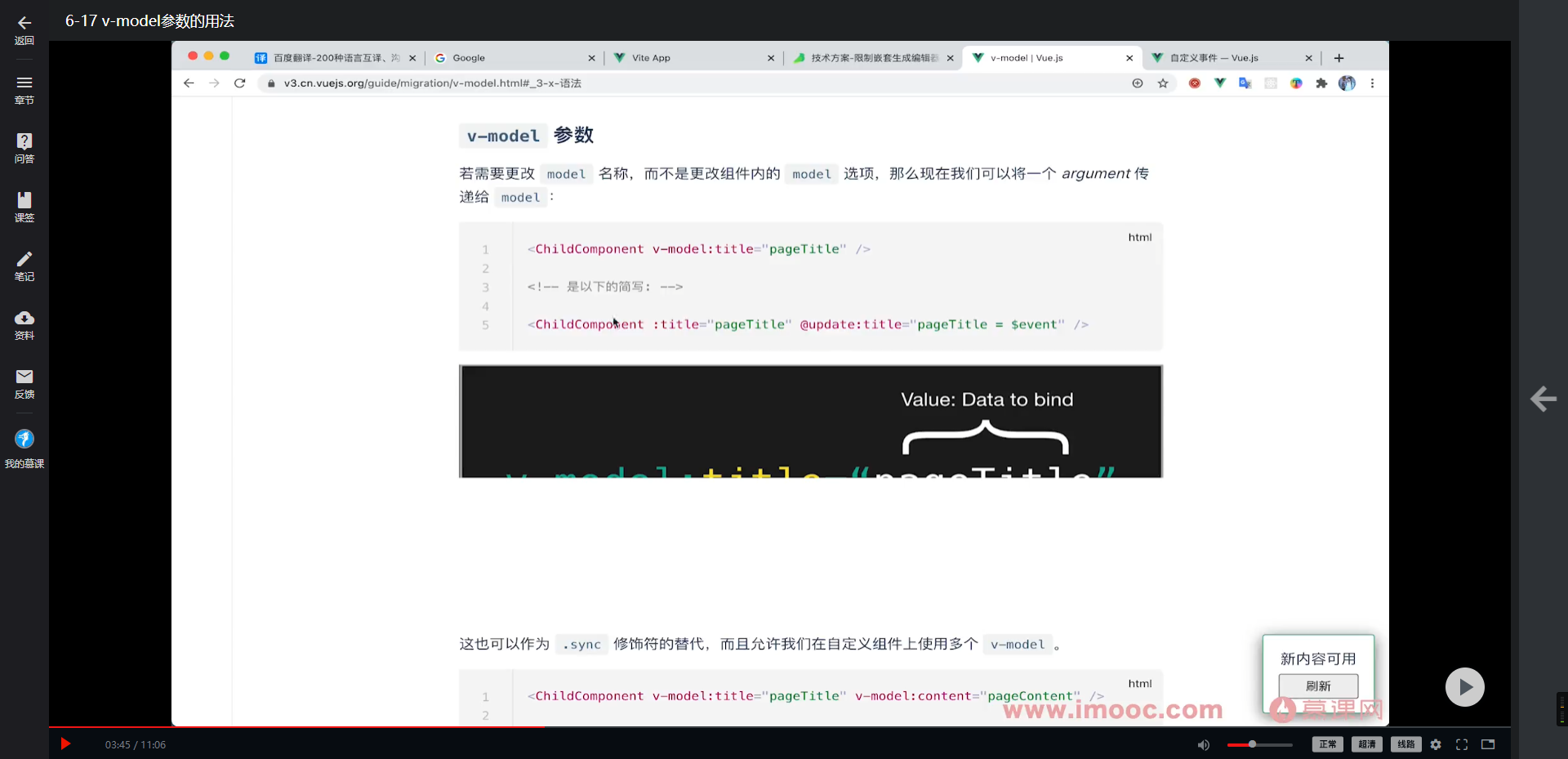Open the 正常 playback speed selector
The width and height of the screenshot is (1568, 759).
click(1327, 744)
